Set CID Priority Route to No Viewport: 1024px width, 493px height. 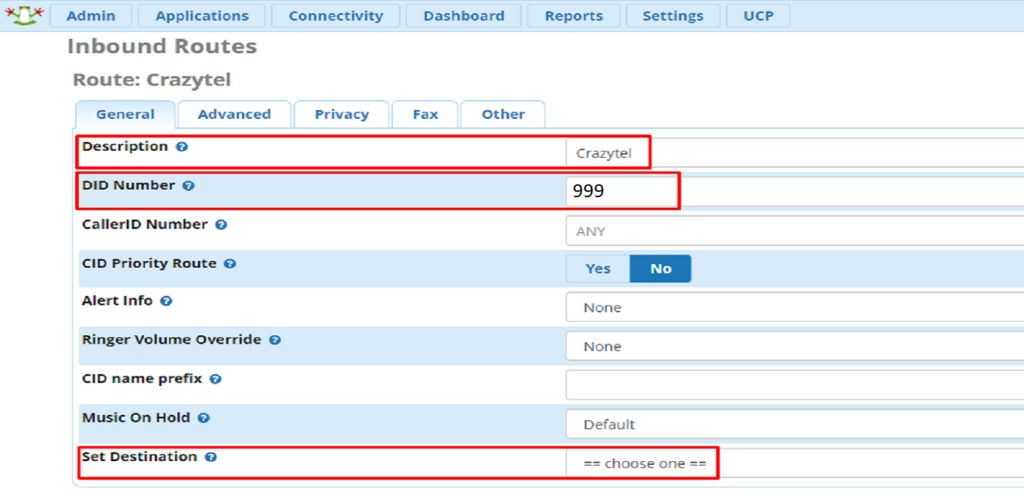(x=660, y=269)
